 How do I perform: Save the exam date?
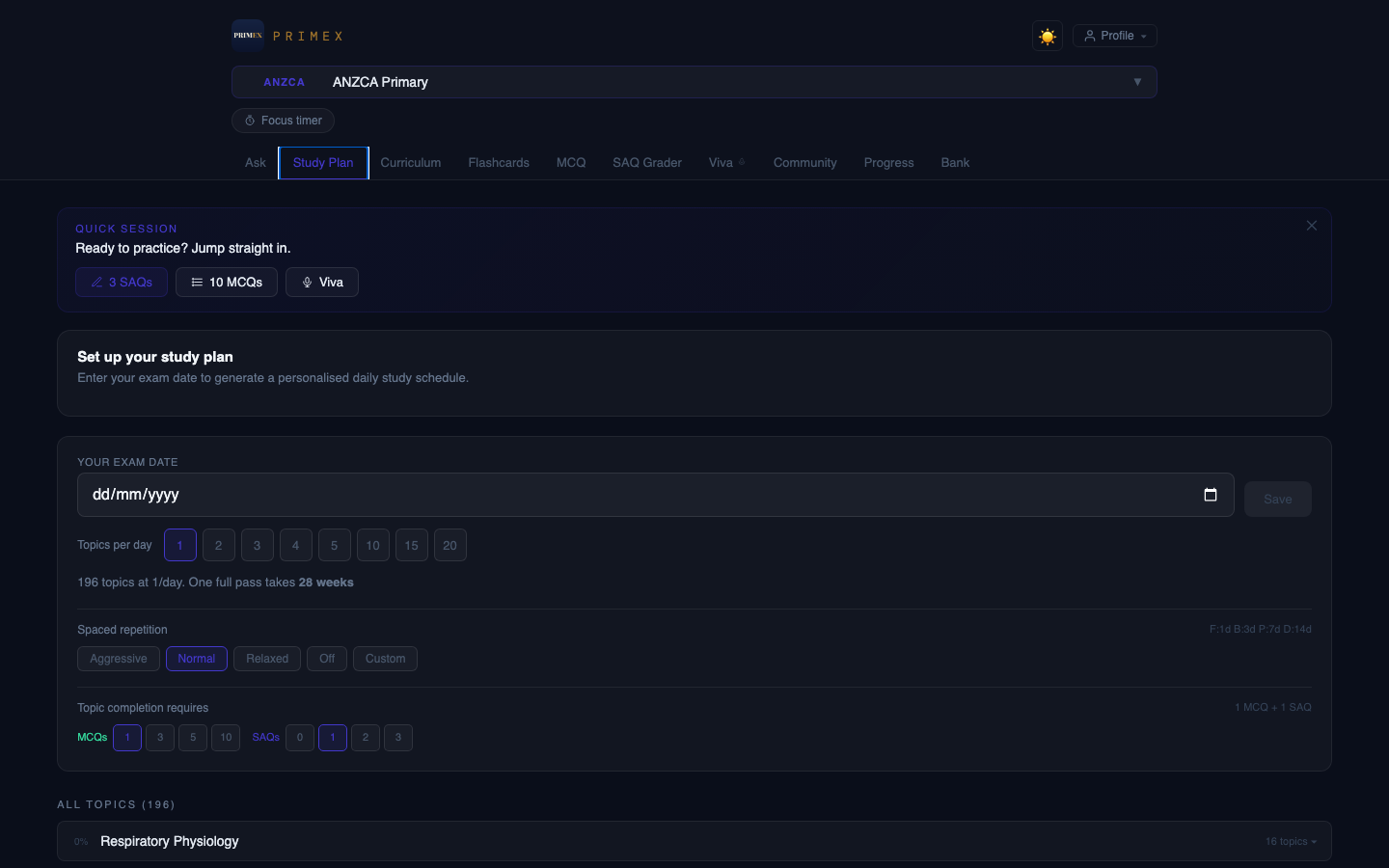point(1278,500)
